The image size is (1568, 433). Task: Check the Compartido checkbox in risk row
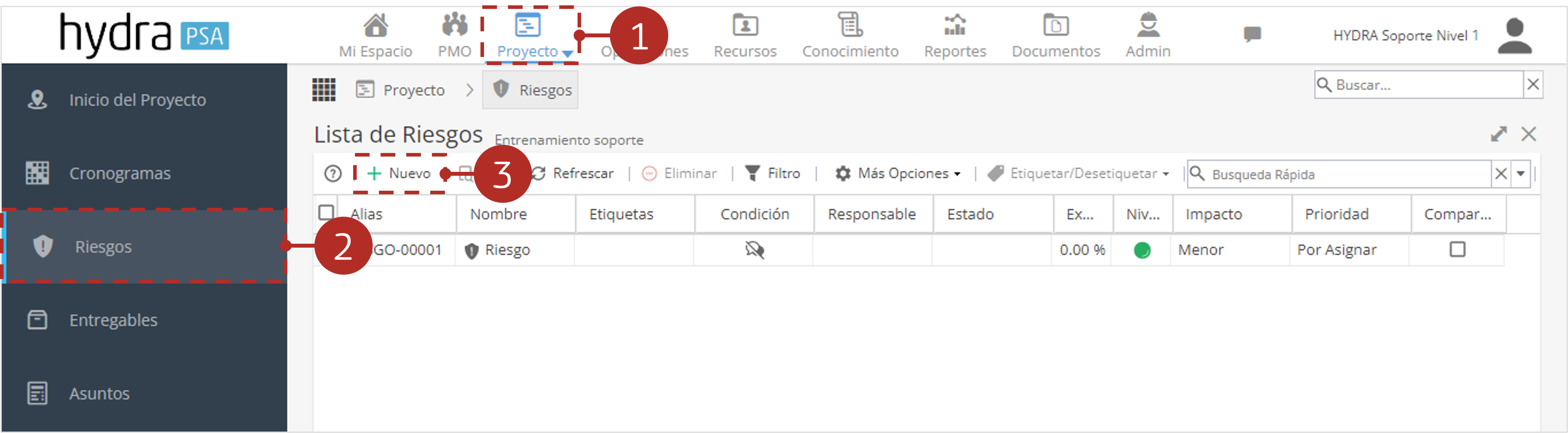1457,249
